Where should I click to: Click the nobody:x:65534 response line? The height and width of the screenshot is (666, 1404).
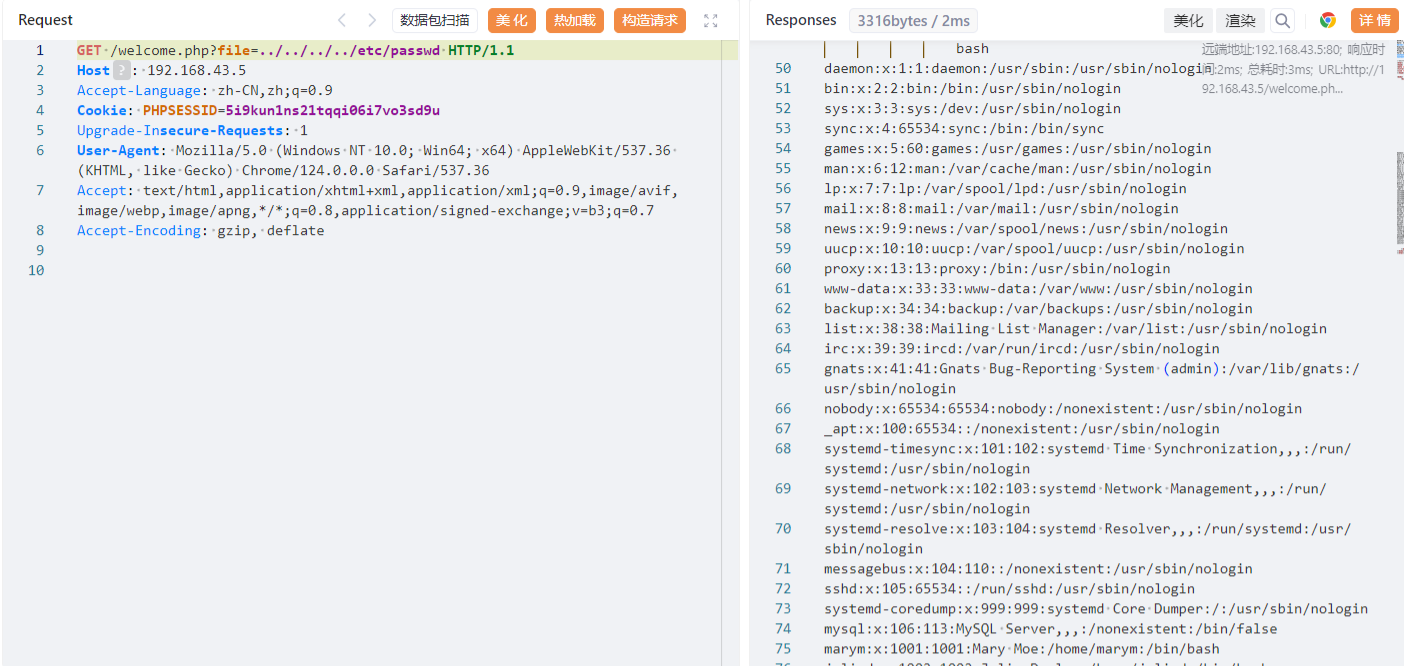(1063, 408)
